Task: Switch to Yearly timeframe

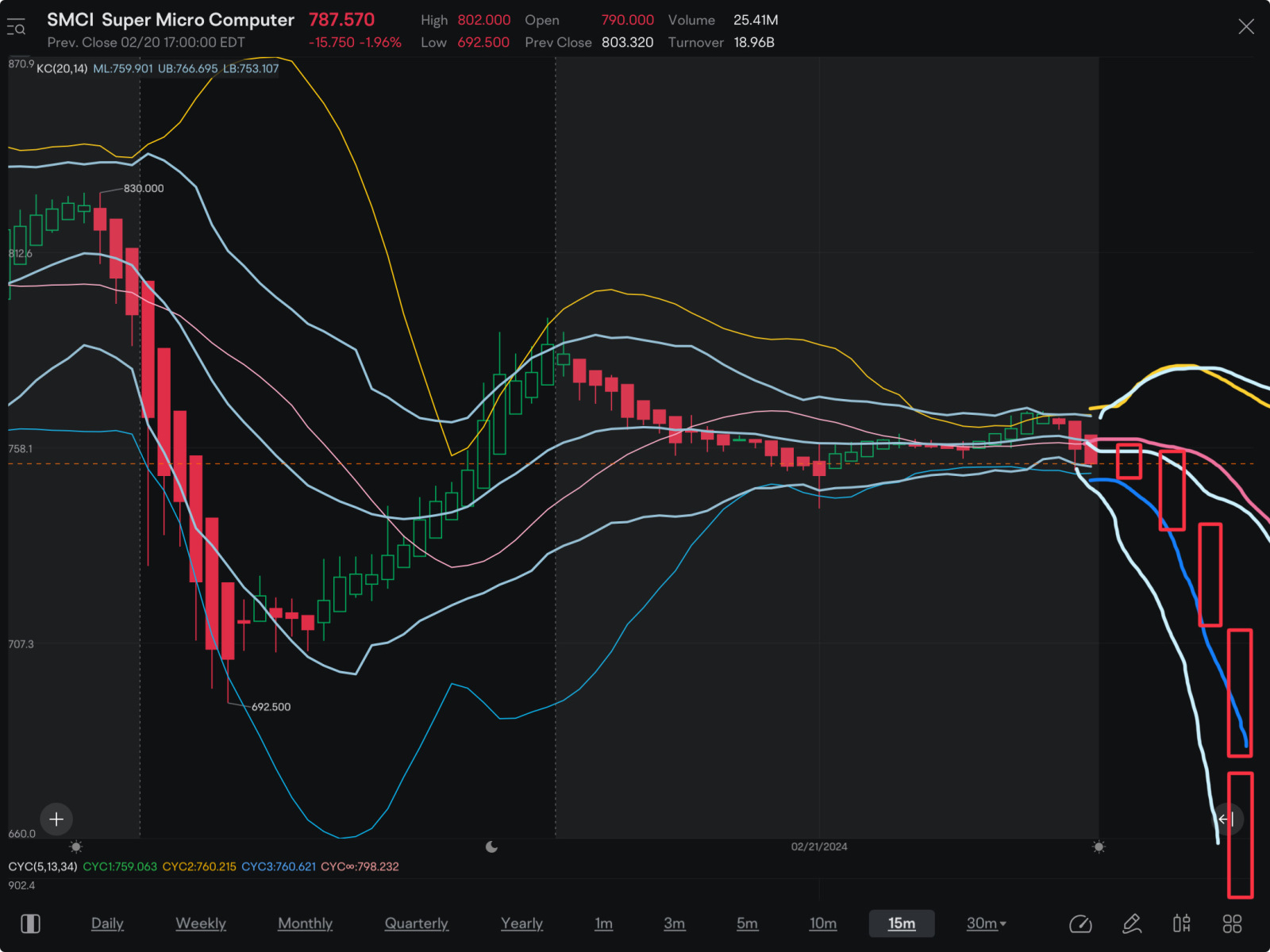Action: tap(521, 923)
